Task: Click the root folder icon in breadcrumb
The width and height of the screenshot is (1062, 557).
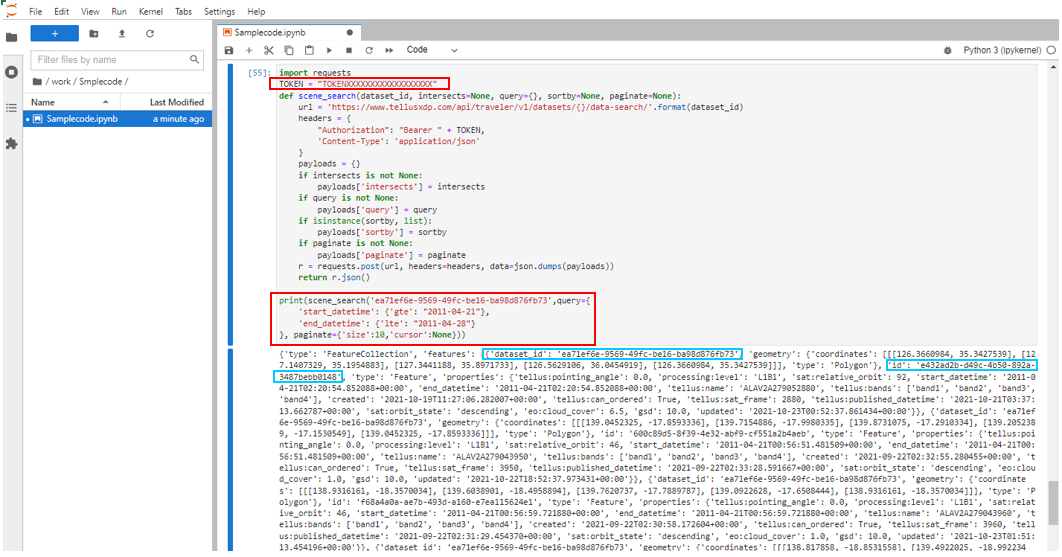Action: (x=37, y=81)
